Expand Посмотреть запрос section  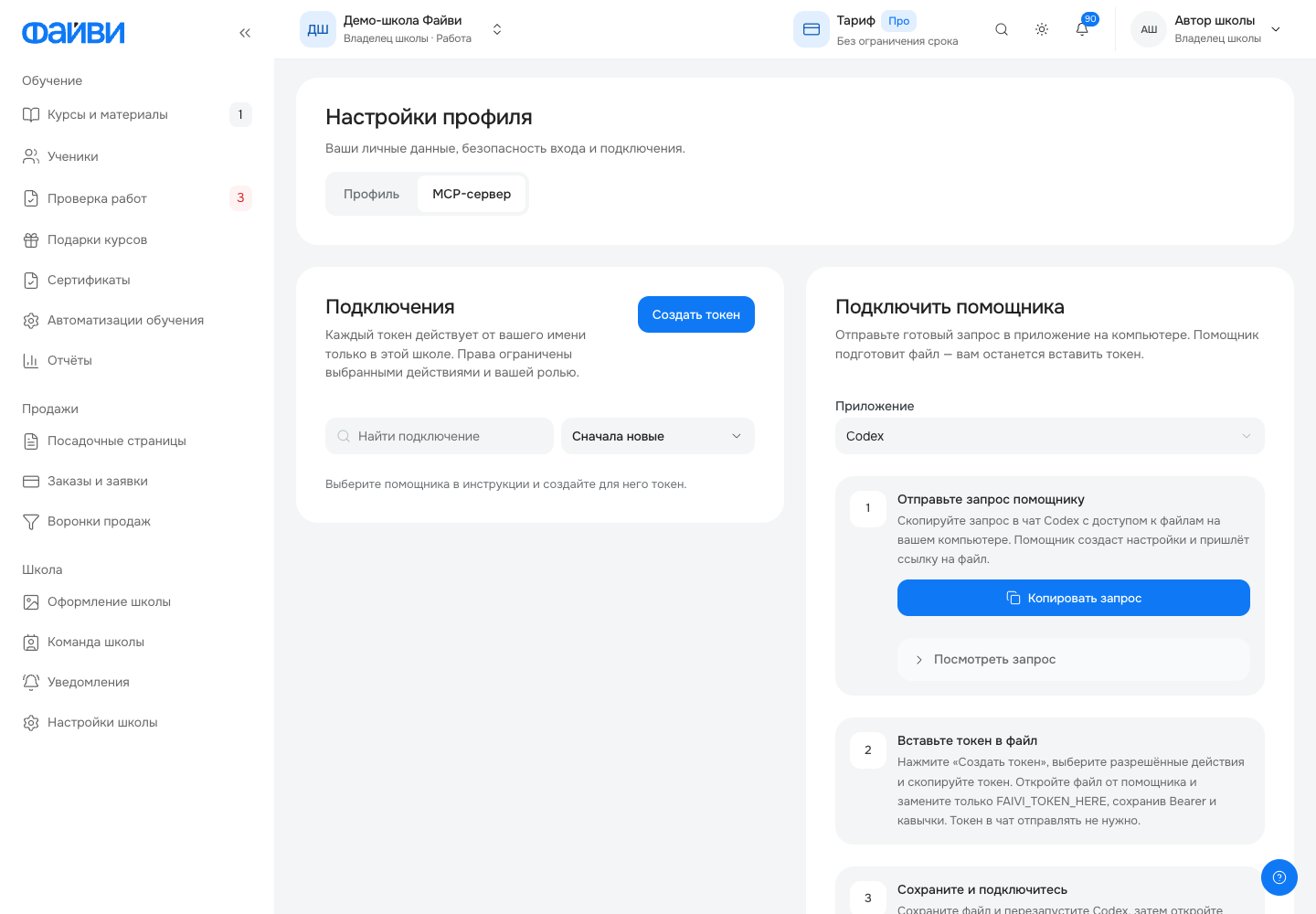(x=1074, y=659)
